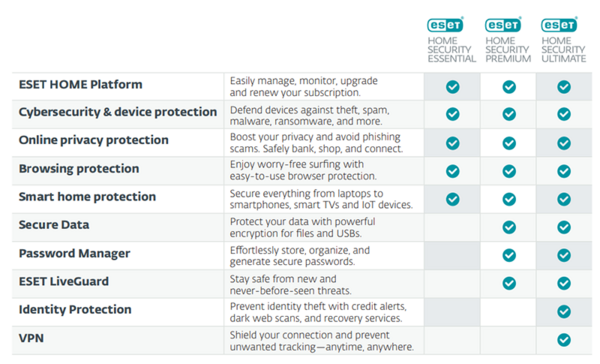This screenshot has height=364, width=600.
Task: Select the HOME SECURITY ESSENTIAL column heading
Action: pyautogui.click(x=452, y=50)
